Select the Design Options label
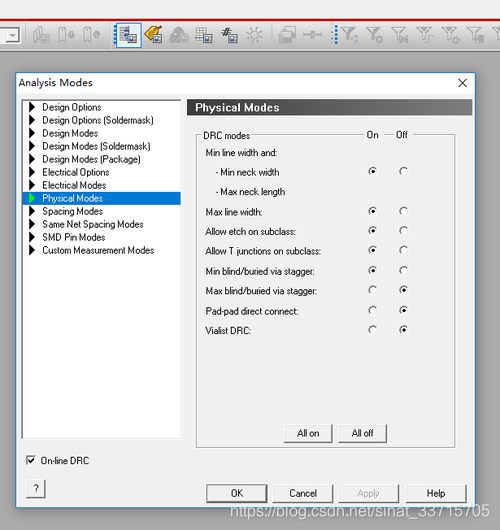 (x=72, y=107)
